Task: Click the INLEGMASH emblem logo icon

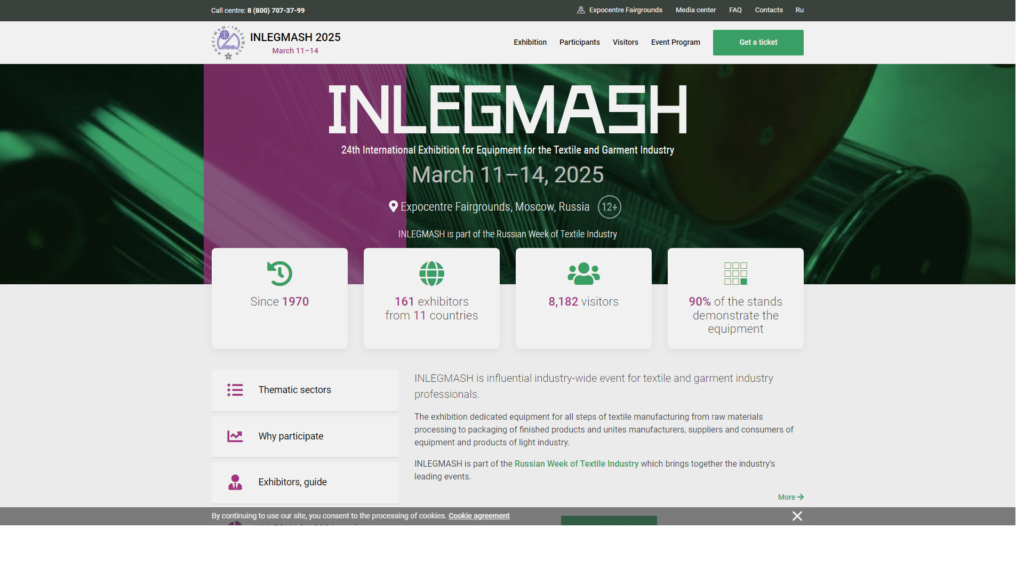Action: point(228,42)
